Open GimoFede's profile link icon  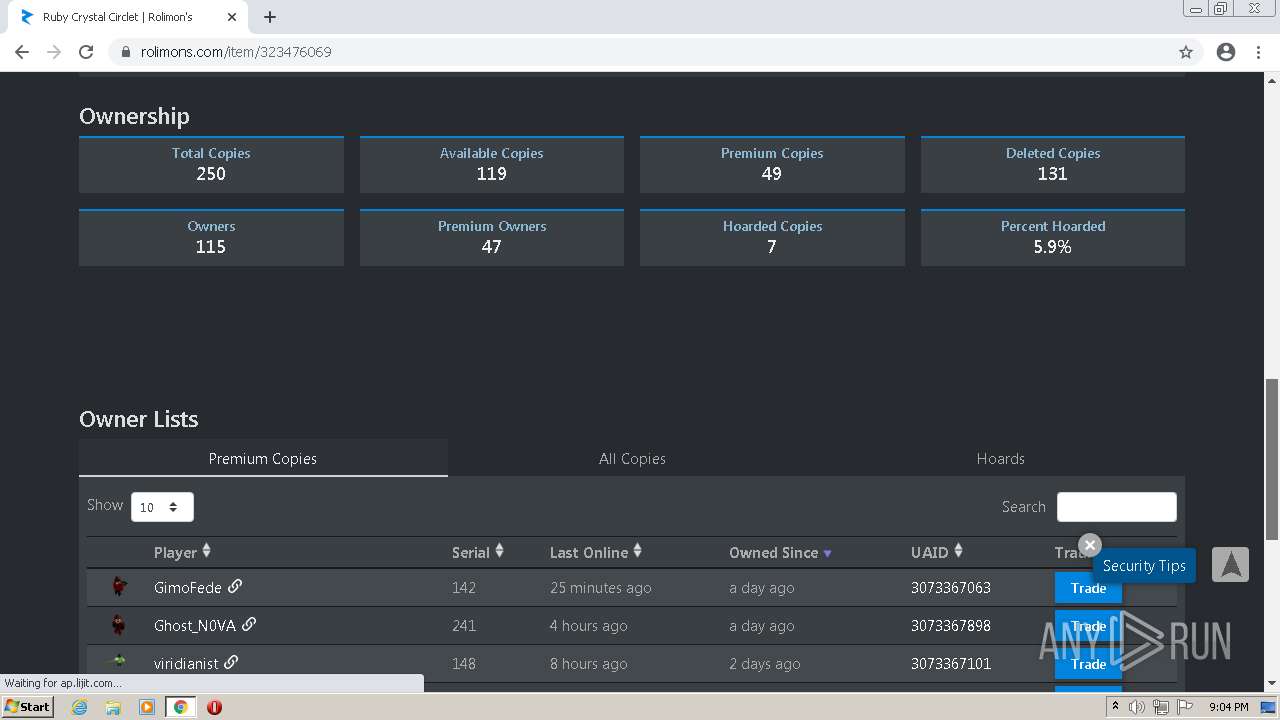[x=235, y=586]
